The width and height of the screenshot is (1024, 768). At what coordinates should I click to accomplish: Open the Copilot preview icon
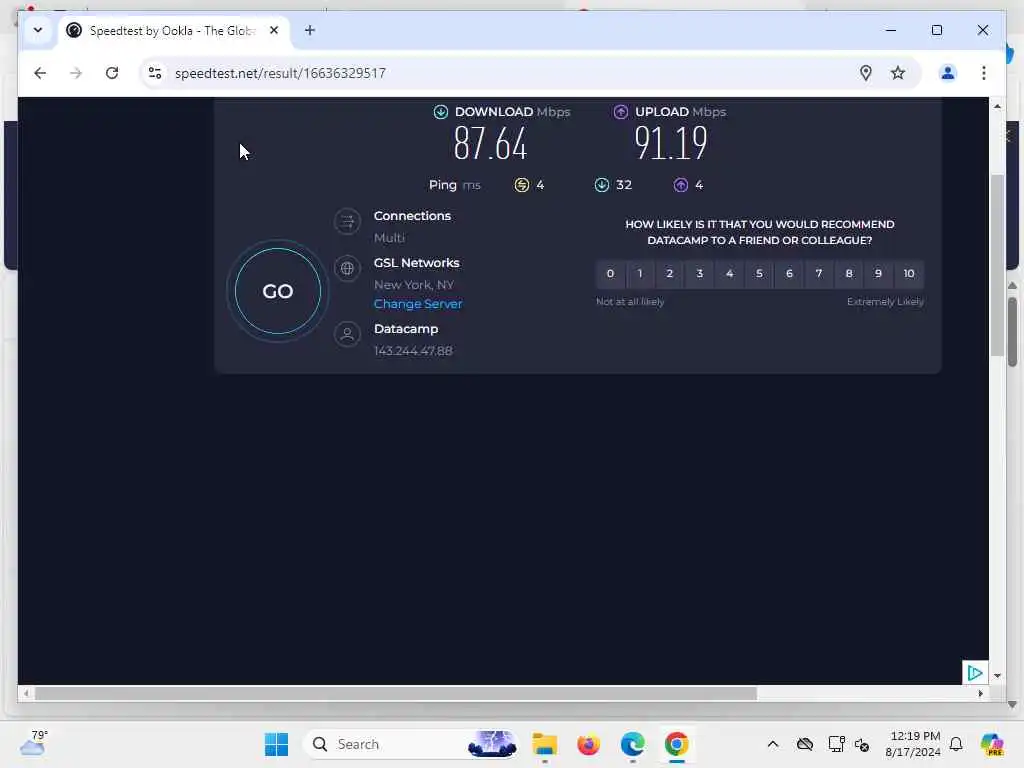tap(991, 744)
